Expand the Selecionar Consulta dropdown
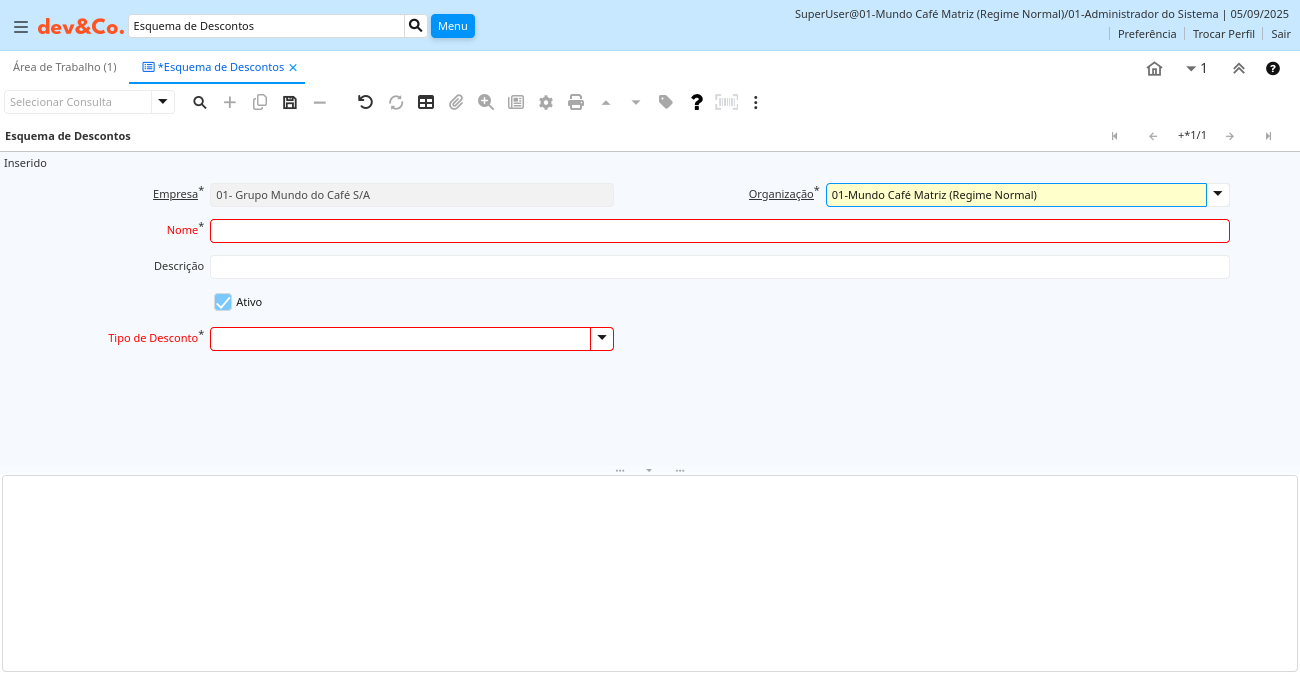This screenshot has height=674, width=1300. coord(163,102)
